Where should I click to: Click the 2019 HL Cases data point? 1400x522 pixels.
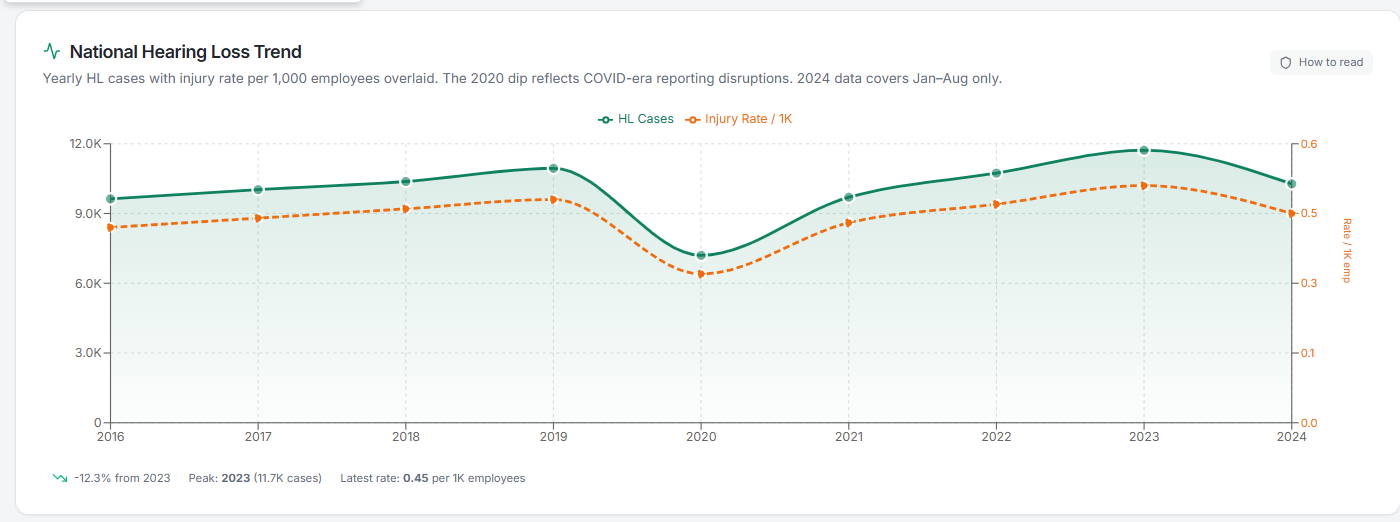(x=553, y=168)
